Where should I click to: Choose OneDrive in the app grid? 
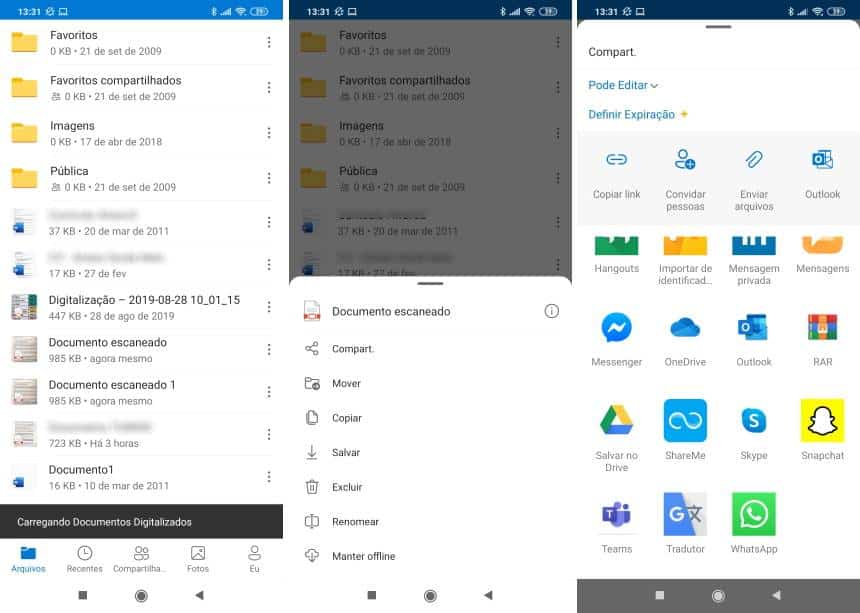tap(685, 339)
